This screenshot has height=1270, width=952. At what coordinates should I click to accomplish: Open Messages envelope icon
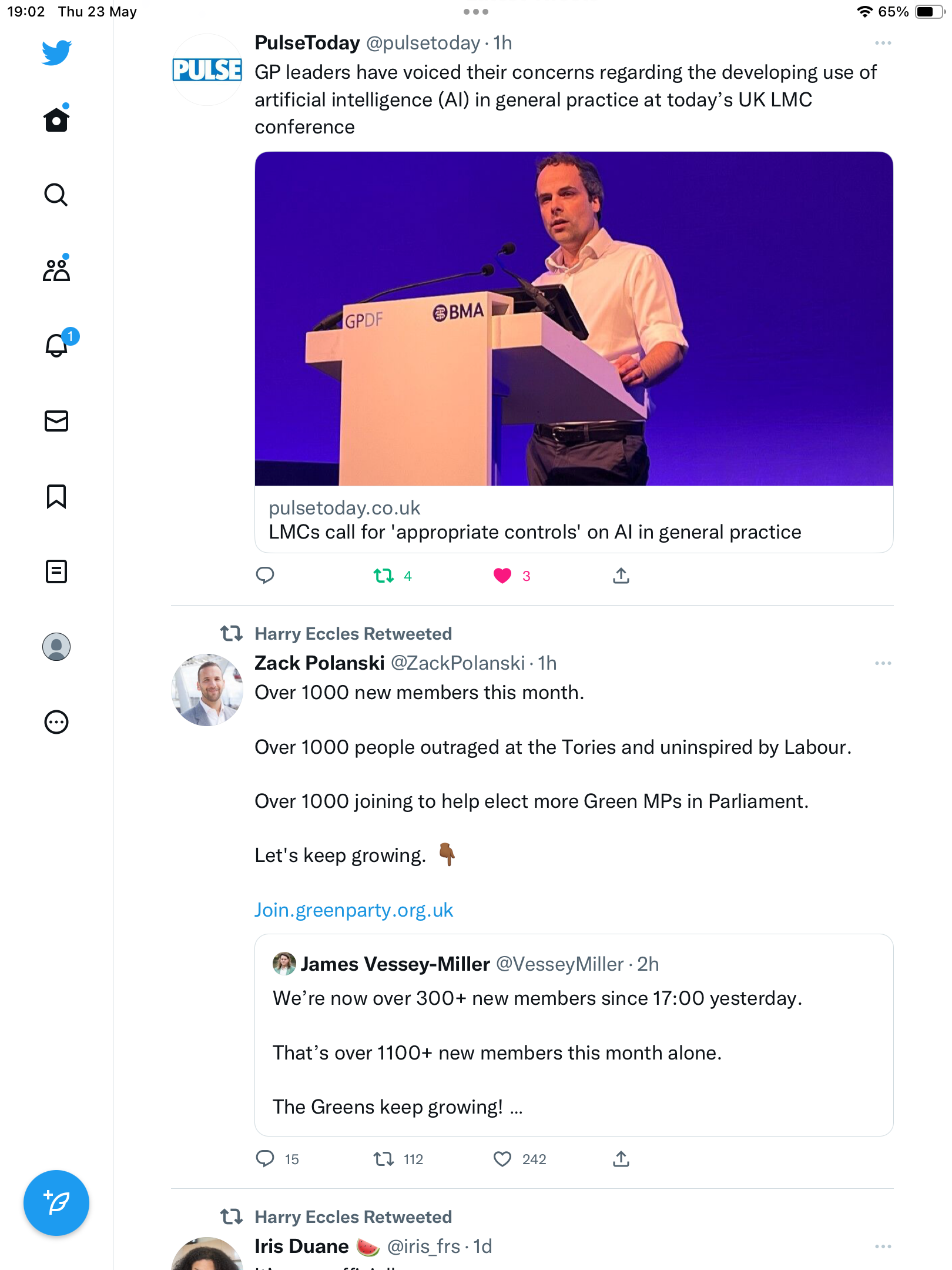tap(56, 421)
